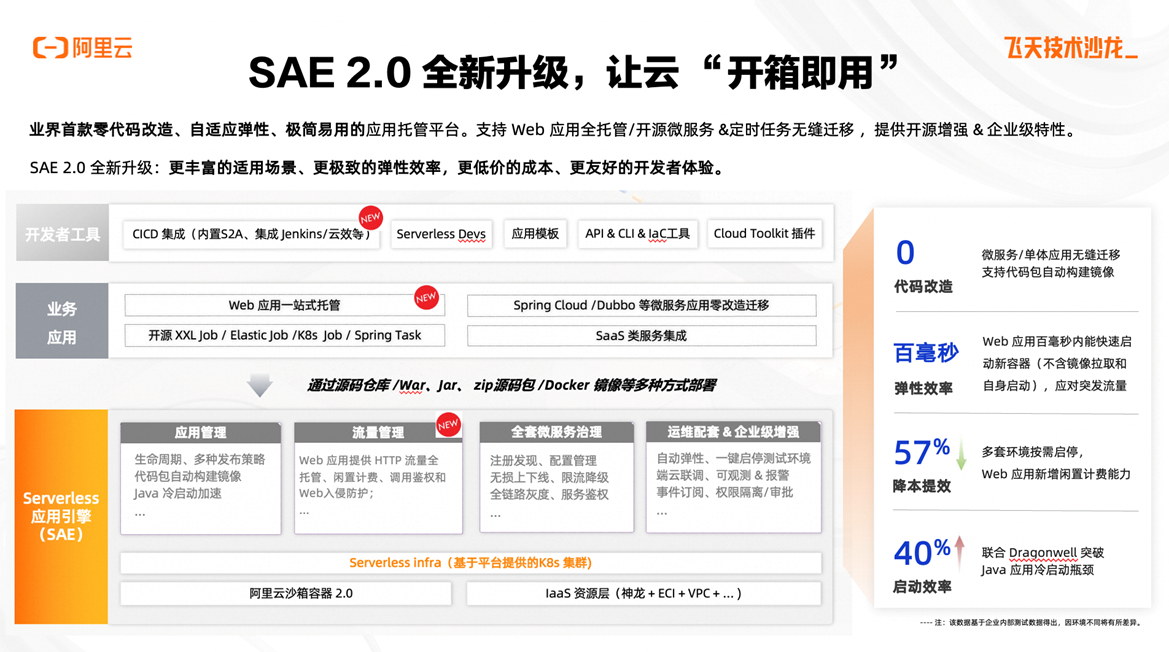This screenshot has width=1169, height=652.
Task: Click 生命周期、多种发布策略 text
Action: pos(200,460)
